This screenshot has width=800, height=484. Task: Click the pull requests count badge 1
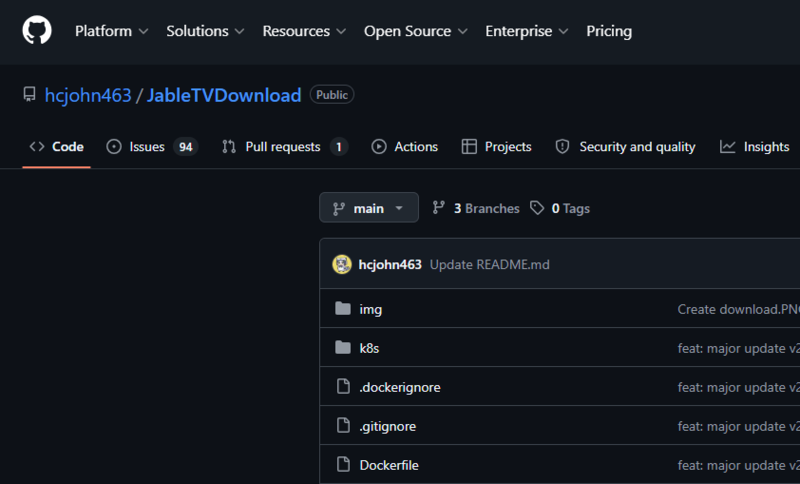(x=339, y=147)
